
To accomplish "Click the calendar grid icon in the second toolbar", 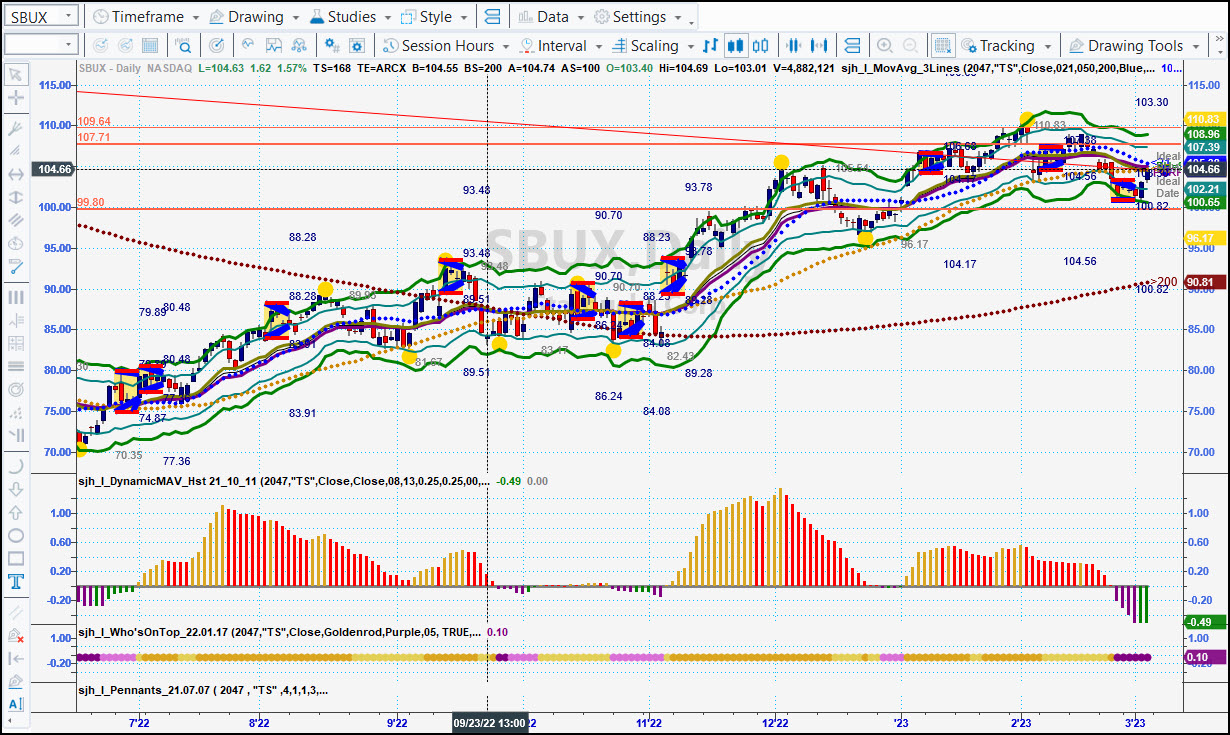I will coord(150,45).
